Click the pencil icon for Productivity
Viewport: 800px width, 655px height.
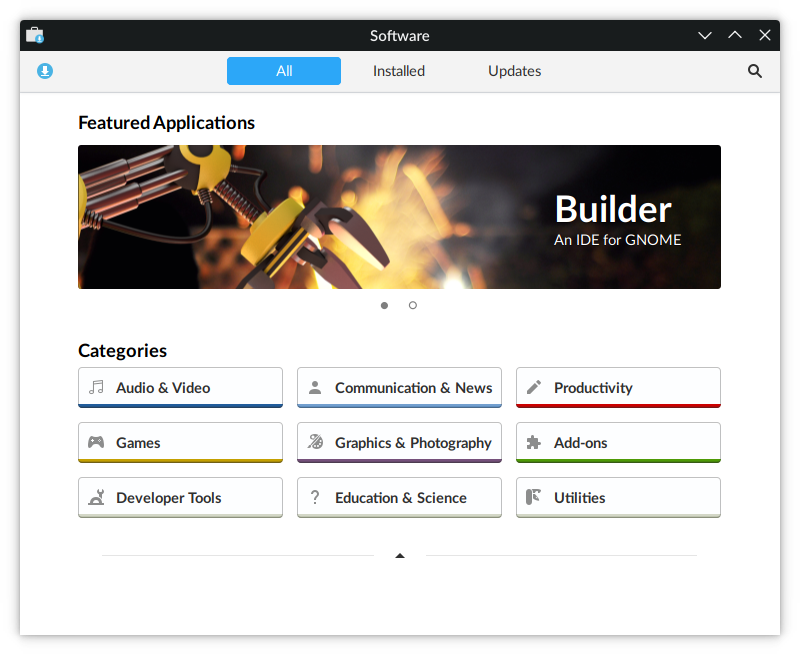pyautogui.click(x=534, y=387)
